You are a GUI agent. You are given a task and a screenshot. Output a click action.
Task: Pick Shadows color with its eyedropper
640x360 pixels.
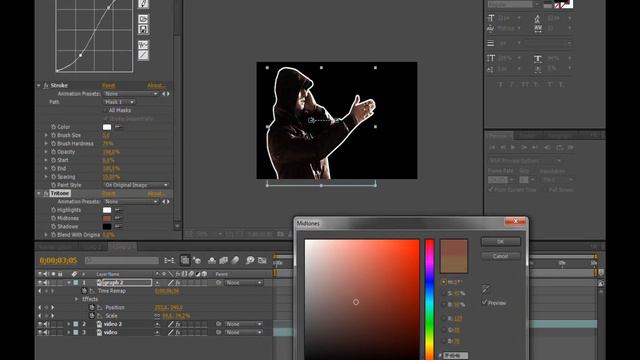118,227
